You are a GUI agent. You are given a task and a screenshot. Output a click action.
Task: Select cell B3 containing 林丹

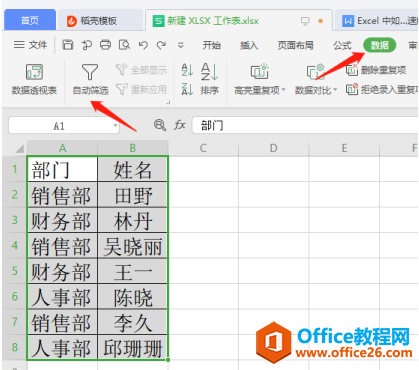[x=133, y=220]
